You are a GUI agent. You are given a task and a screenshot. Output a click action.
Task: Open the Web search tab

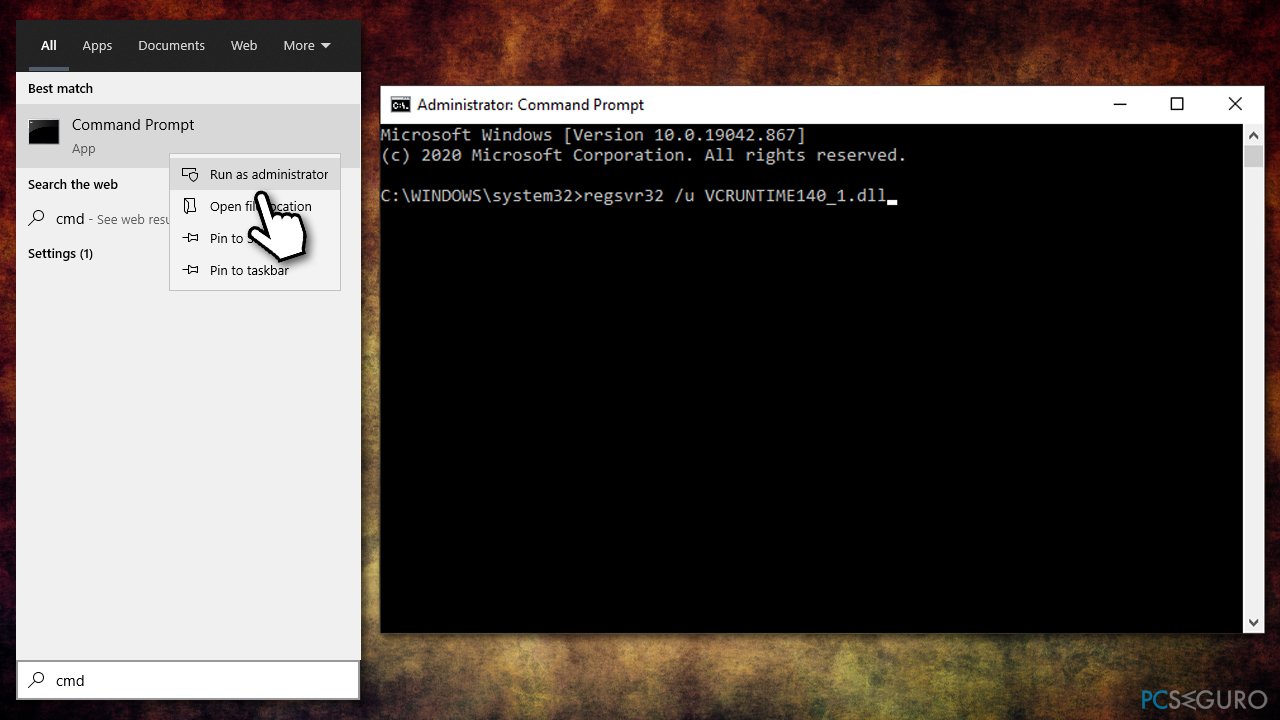(244, 46)
